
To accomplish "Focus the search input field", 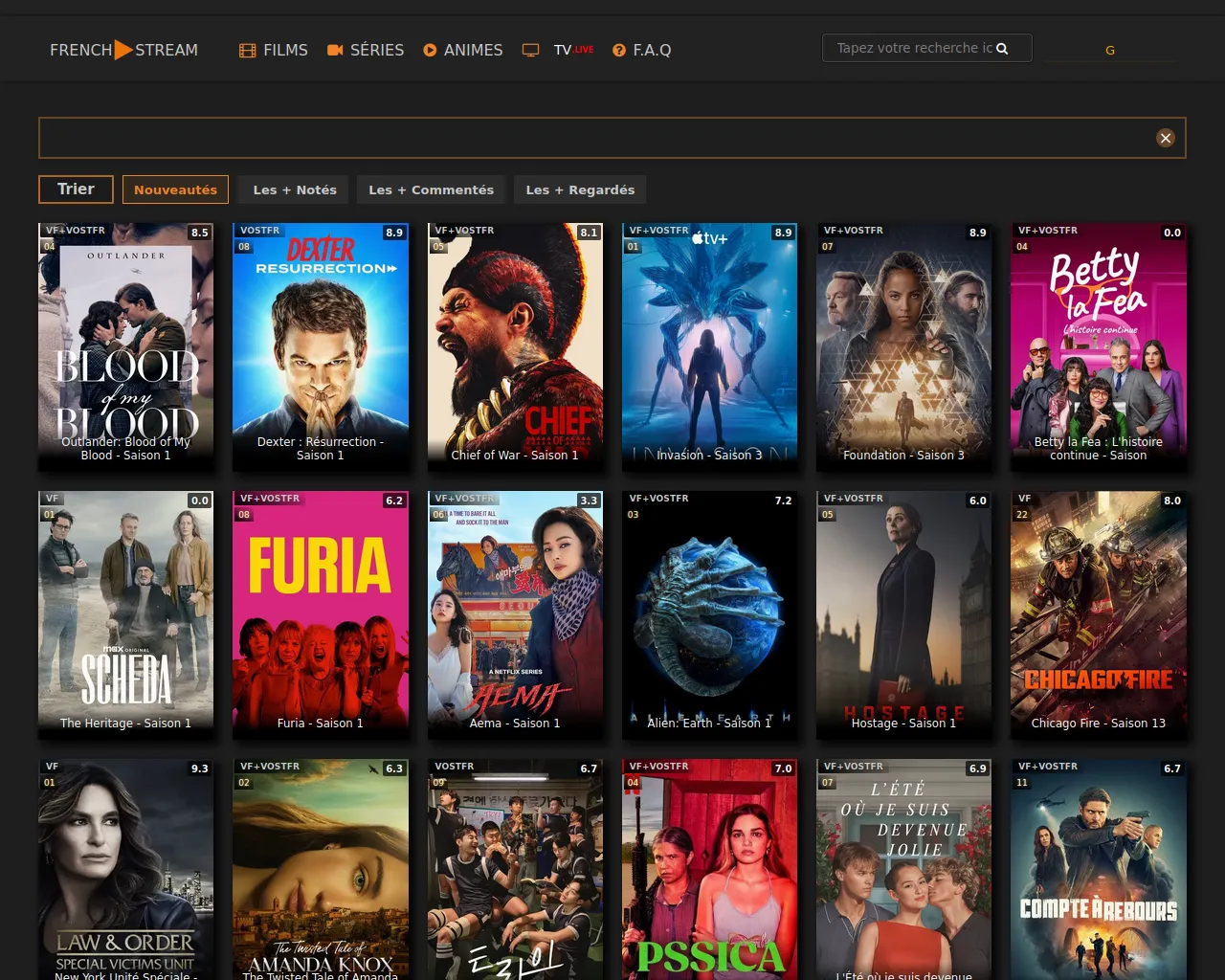I will [914, 48].
